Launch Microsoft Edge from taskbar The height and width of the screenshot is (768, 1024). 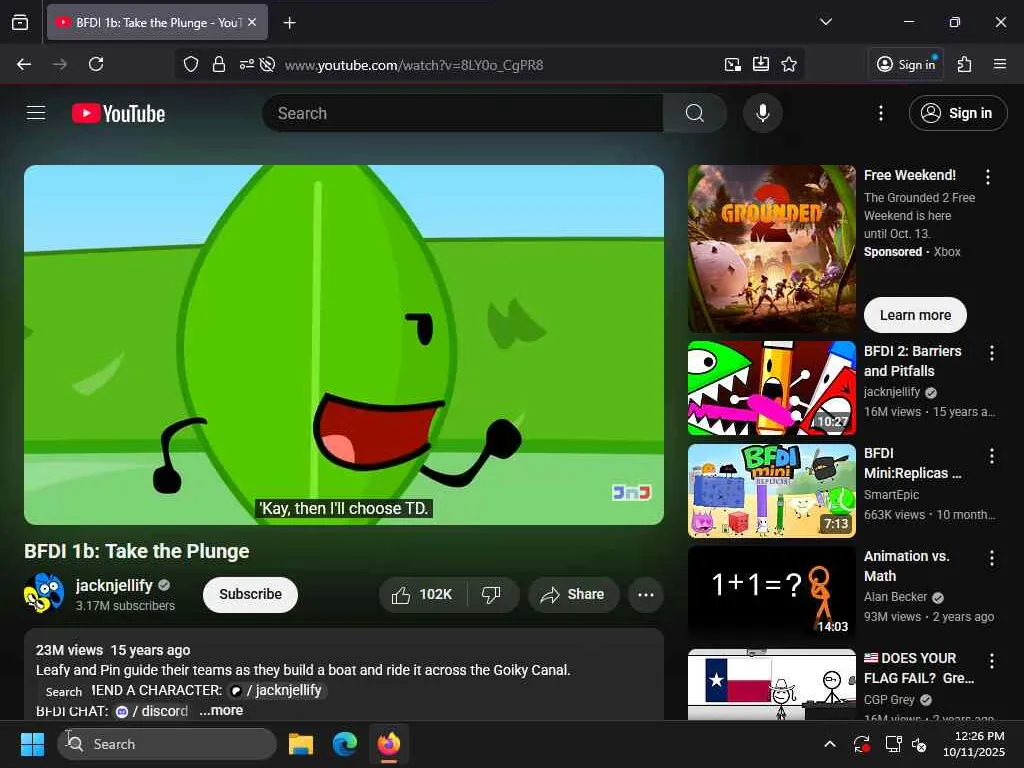[x=345, y=744]
